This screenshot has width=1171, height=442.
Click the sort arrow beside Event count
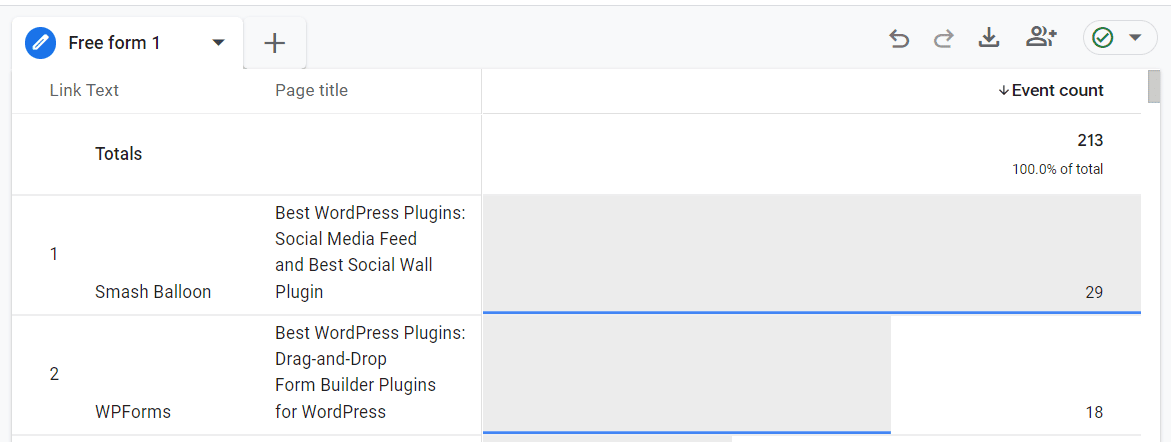point(1003,91)
